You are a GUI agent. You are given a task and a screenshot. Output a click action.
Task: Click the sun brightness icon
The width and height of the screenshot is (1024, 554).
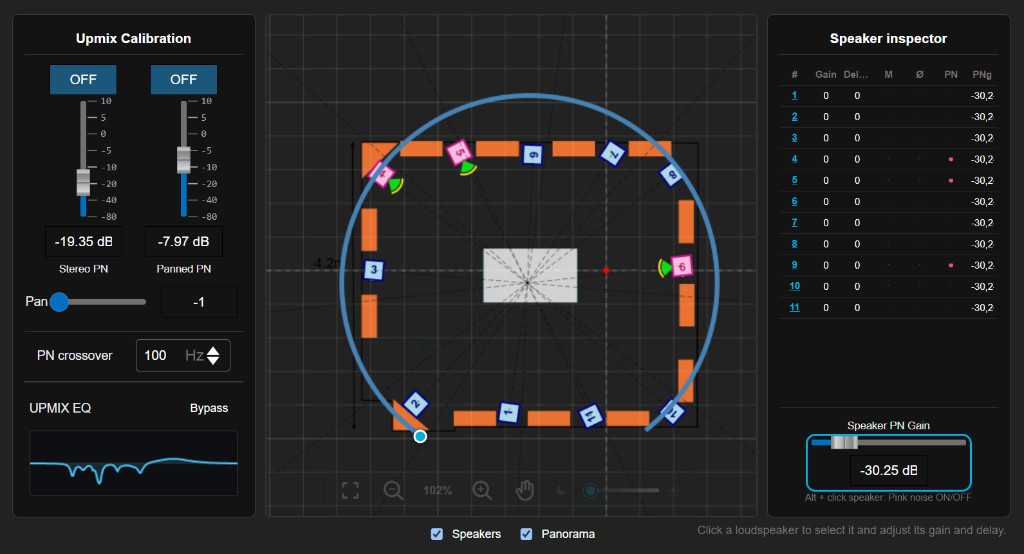(x=673, y=490)
